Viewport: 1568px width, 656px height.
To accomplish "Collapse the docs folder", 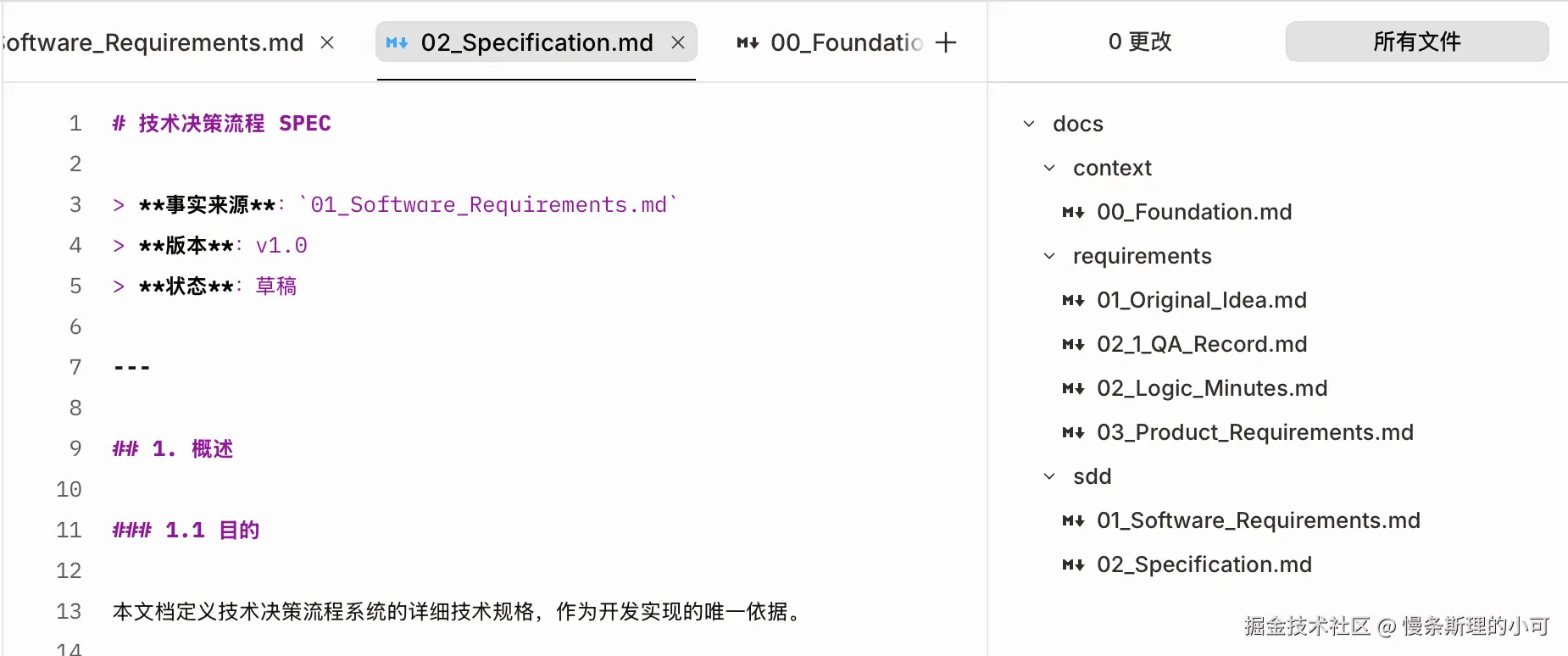I will (1029, 124).
